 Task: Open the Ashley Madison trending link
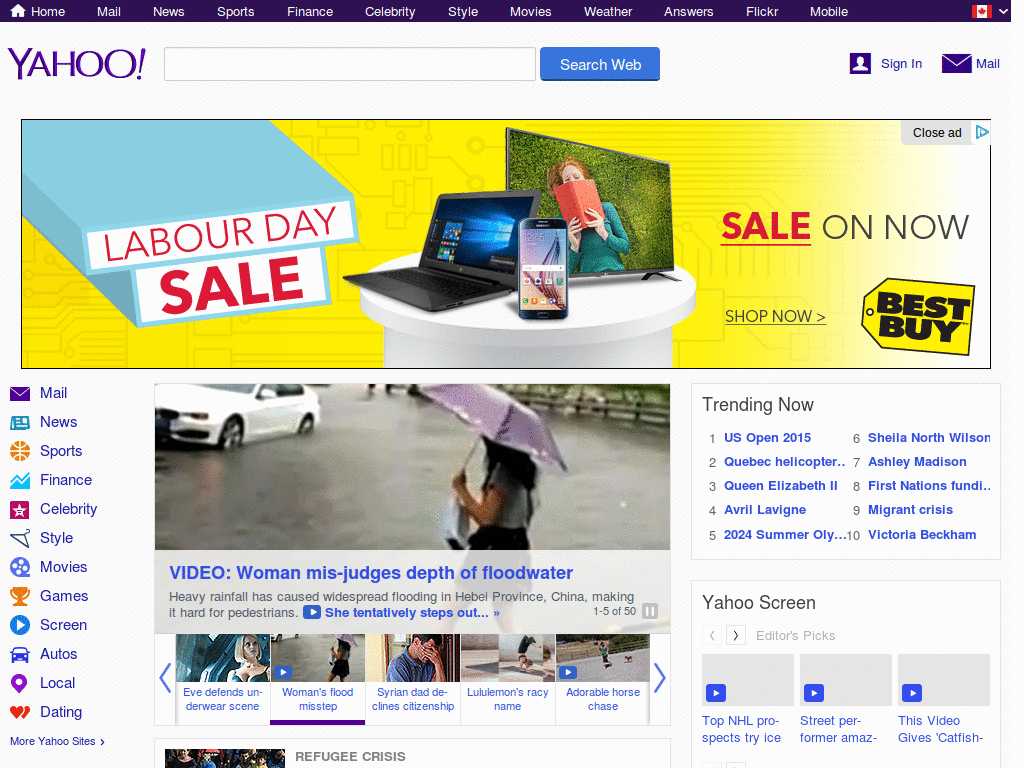pos(917,461)
